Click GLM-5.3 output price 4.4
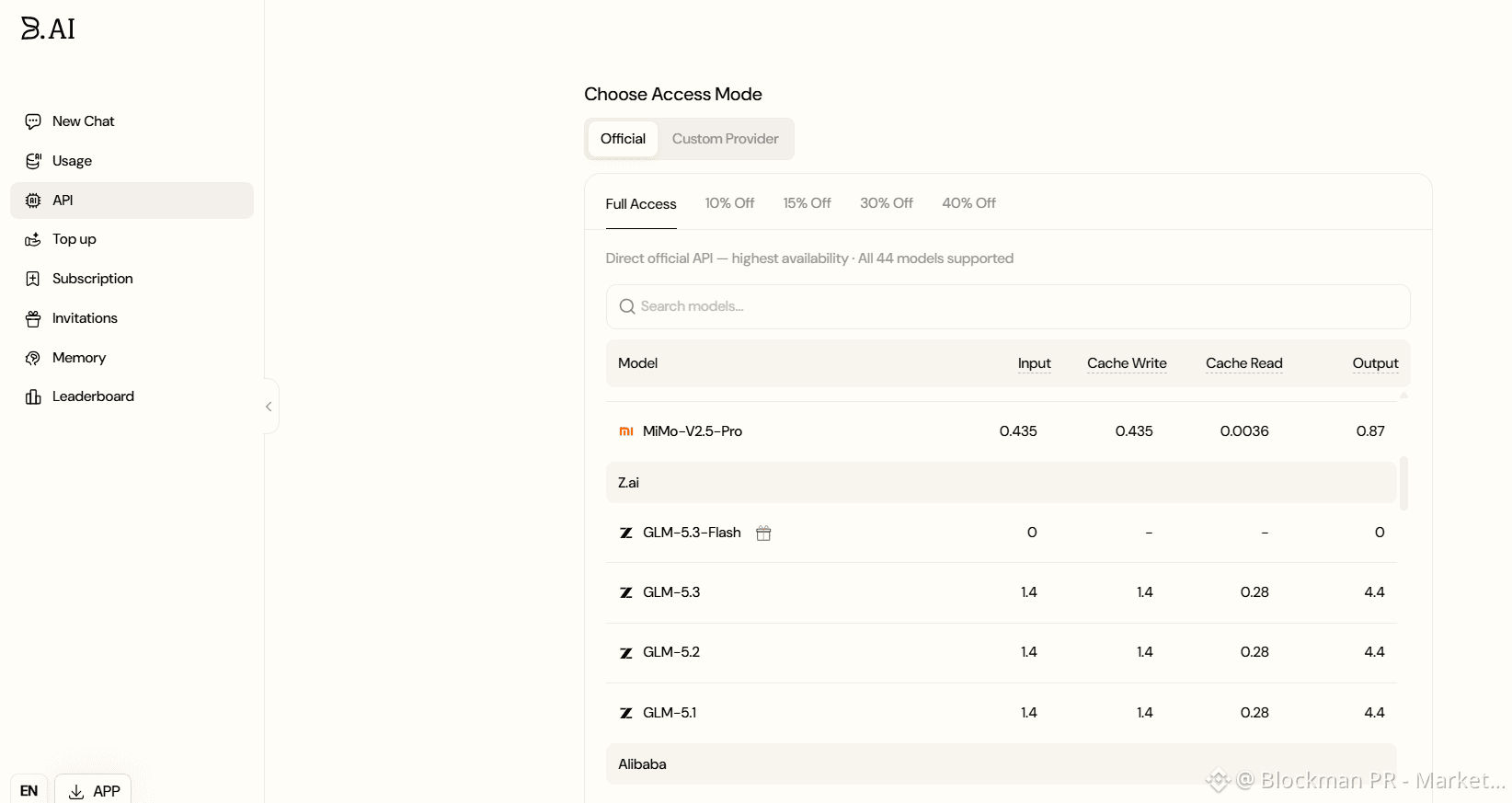 pos(1374,592)
